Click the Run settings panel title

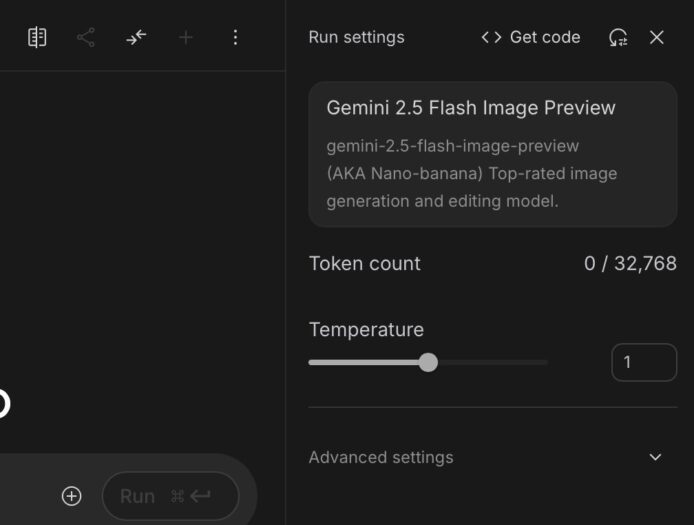point(356,37)
